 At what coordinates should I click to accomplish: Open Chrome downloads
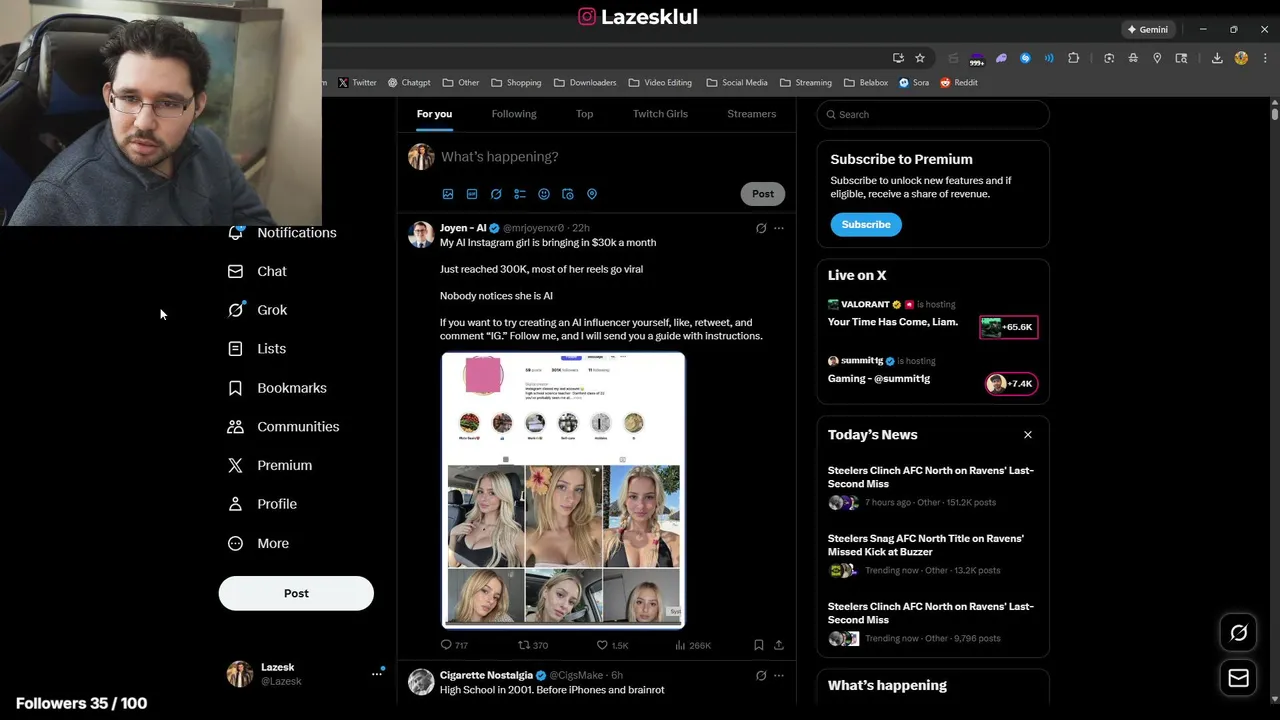pyautogui.click(x=1217, y=58)
